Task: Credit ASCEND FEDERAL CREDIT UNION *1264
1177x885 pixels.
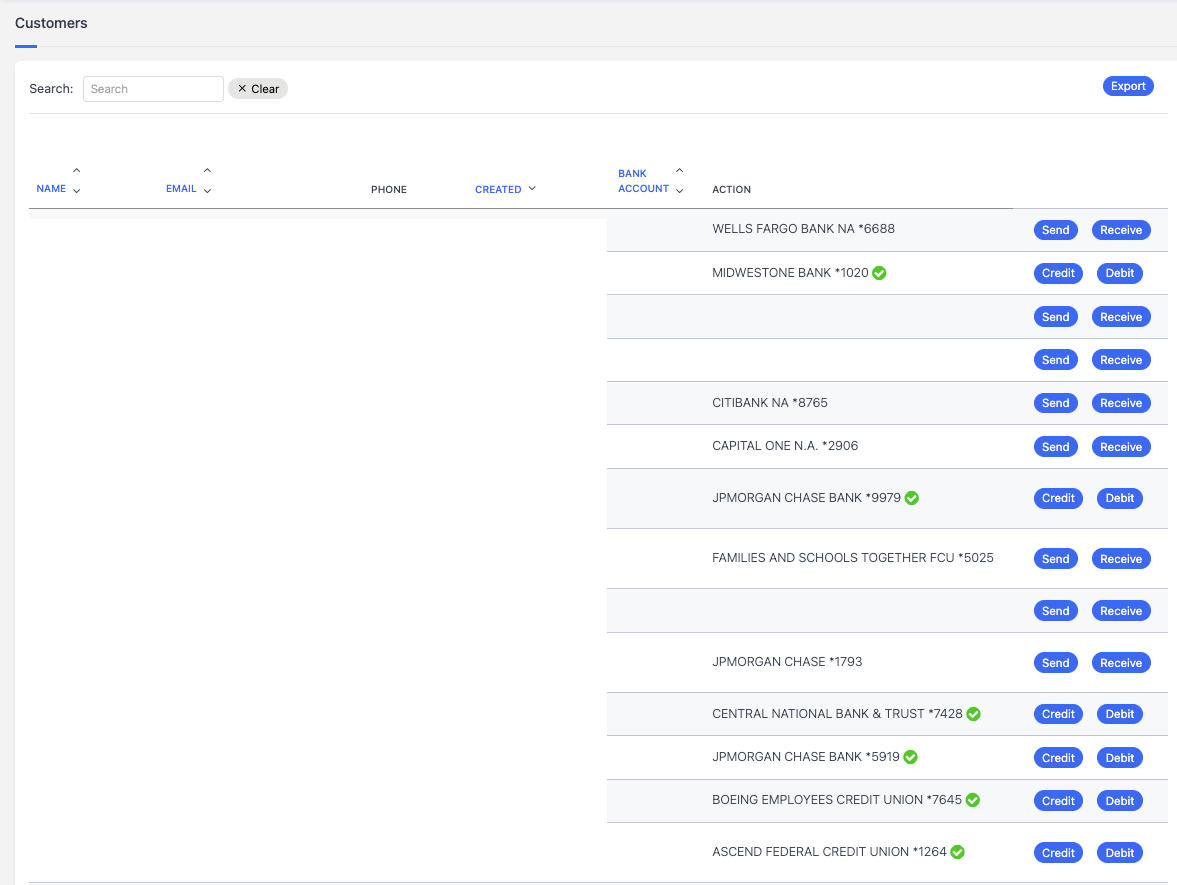Action: (x=1058, y=853)
